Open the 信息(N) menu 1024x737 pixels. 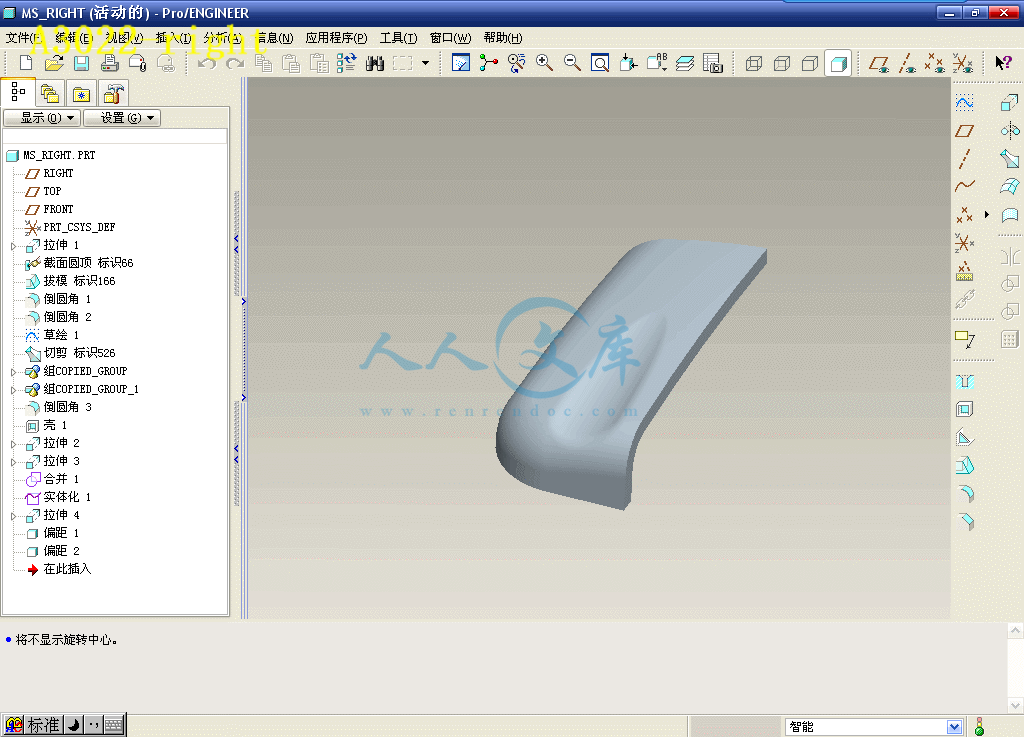coord(275,38)
